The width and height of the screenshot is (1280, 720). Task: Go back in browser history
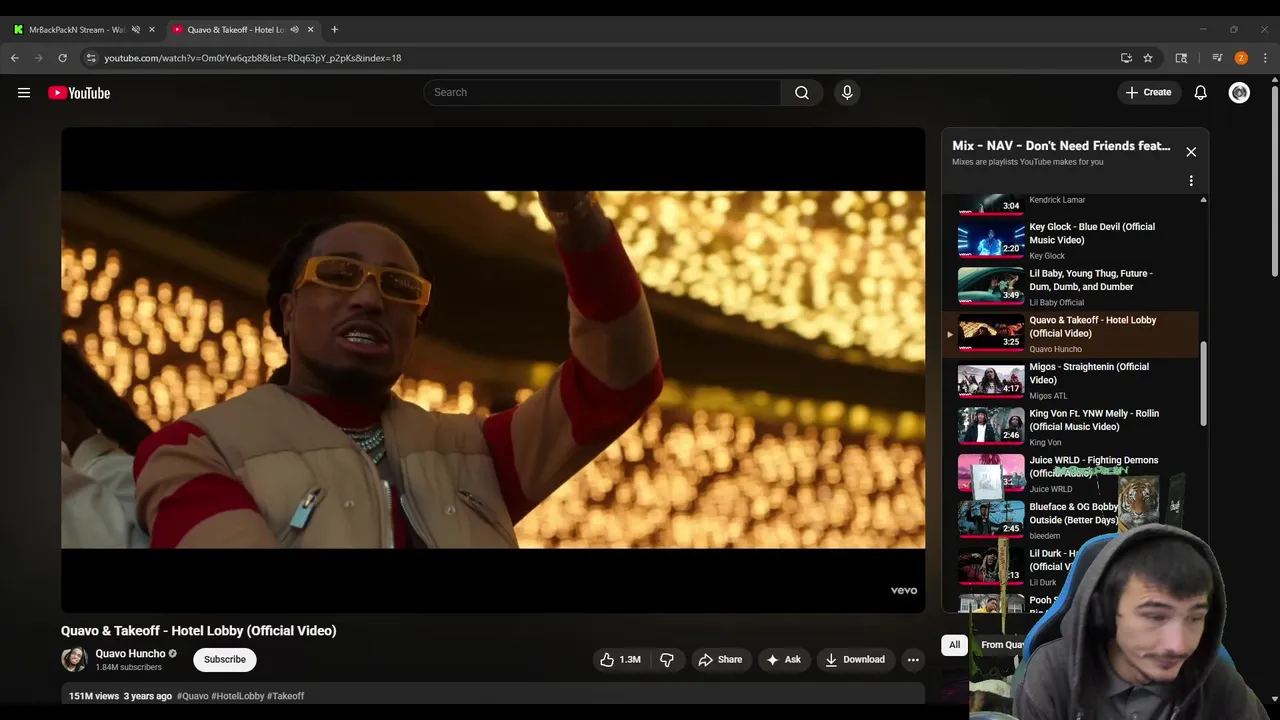coord(15,58)
